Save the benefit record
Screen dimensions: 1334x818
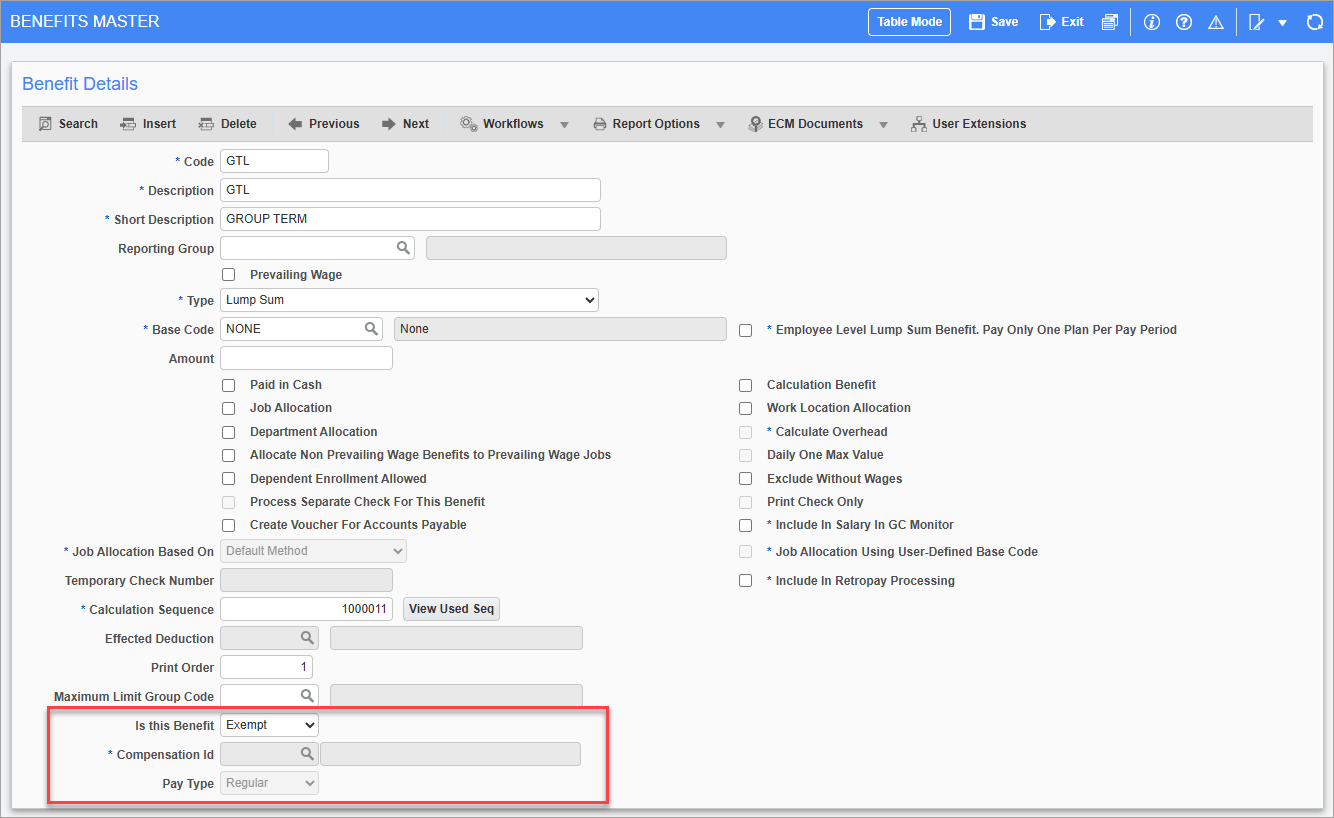[993, 22]
